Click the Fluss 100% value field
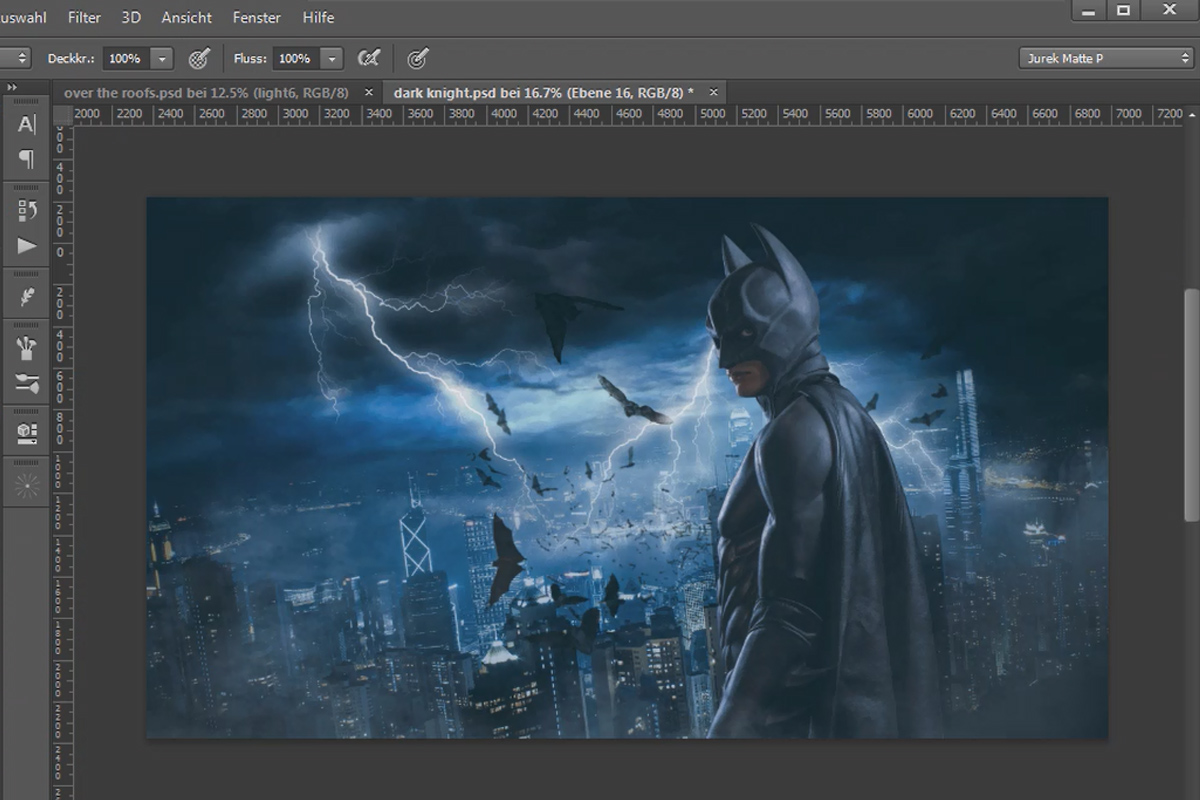The height and width of the screenshot is (800, 1200). click(x=295, y=59)
